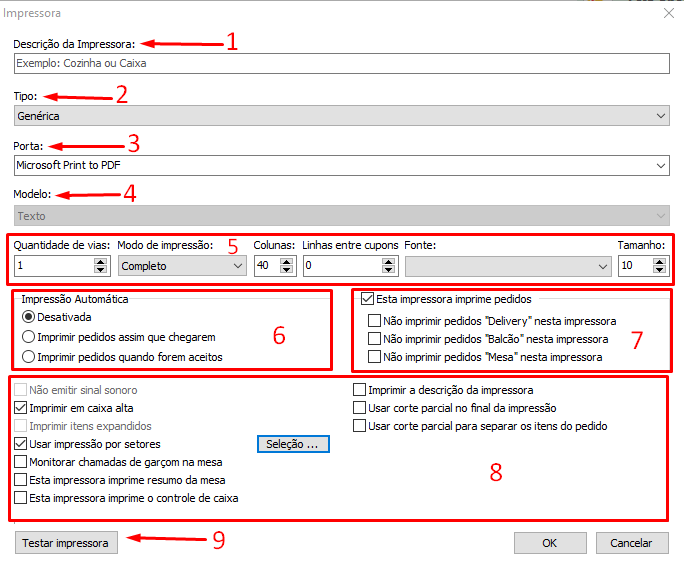
Task: Click the Descrição da Impressora text field
Action: pyautogui.click(x=340, y=63)
